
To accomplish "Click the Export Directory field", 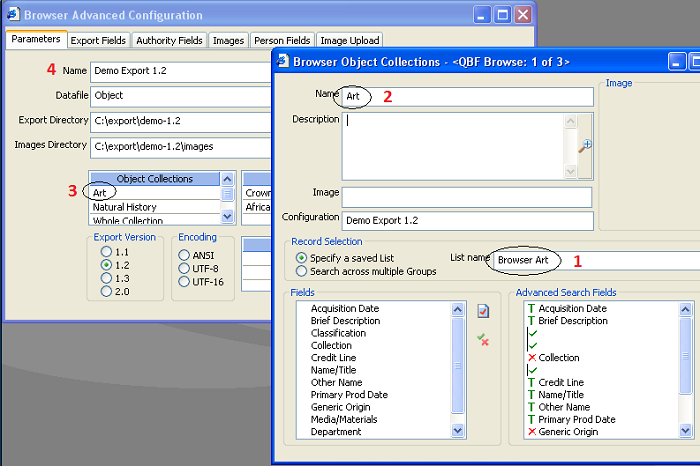I will click(181, 121).
